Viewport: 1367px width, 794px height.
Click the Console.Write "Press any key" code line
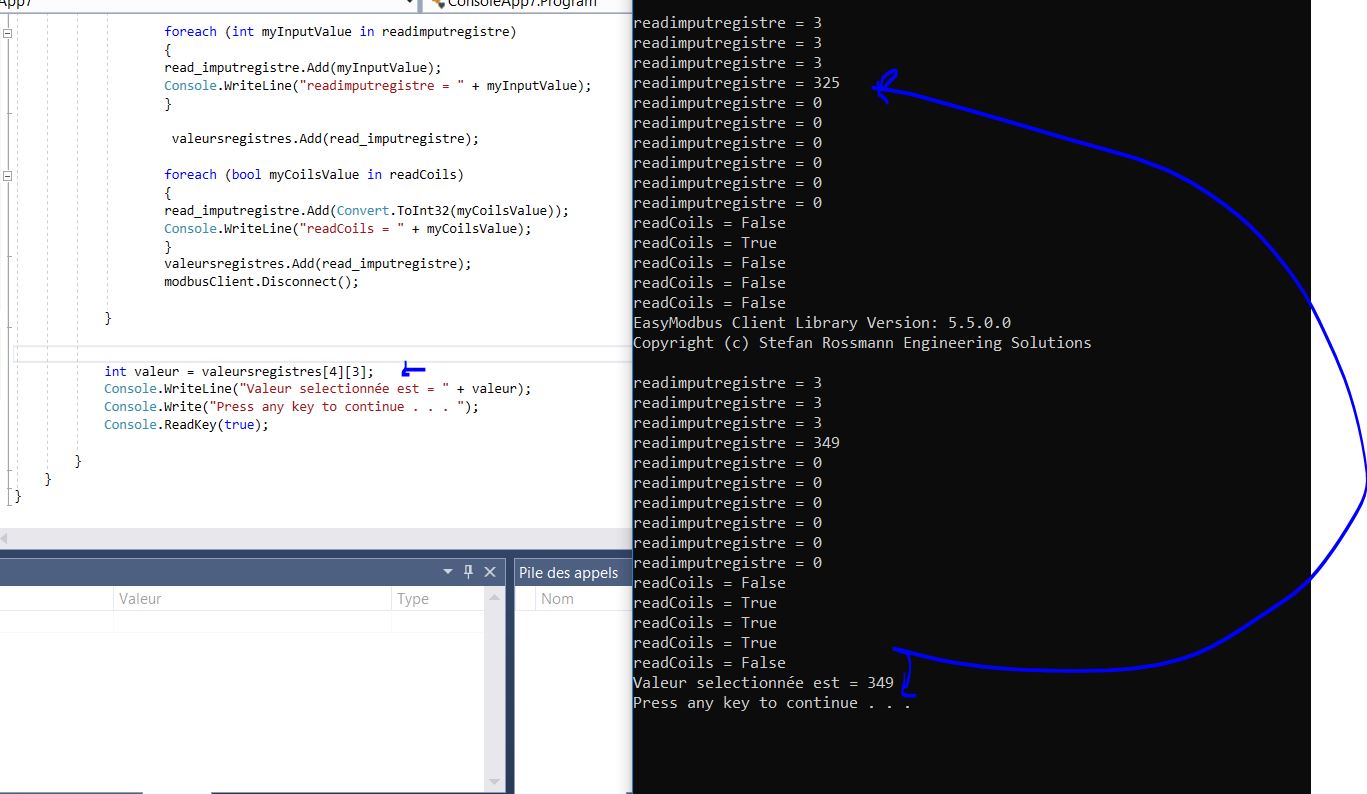click(x=292, y=407)
